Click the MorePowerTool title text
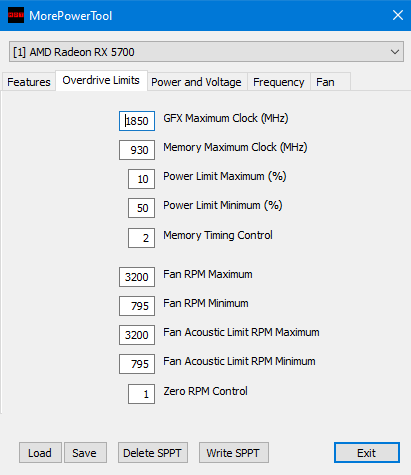 click(71, 16)
